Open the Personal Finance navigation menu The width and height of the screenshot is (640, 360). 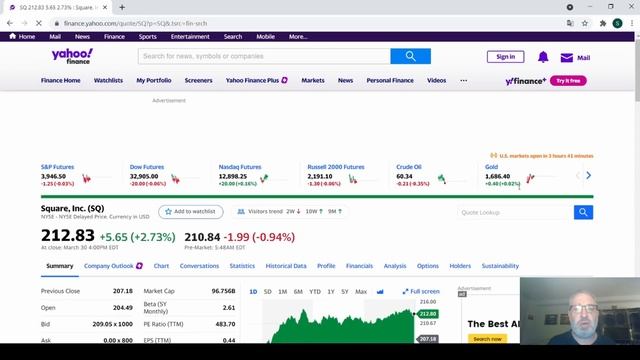[x=390, y=80]
